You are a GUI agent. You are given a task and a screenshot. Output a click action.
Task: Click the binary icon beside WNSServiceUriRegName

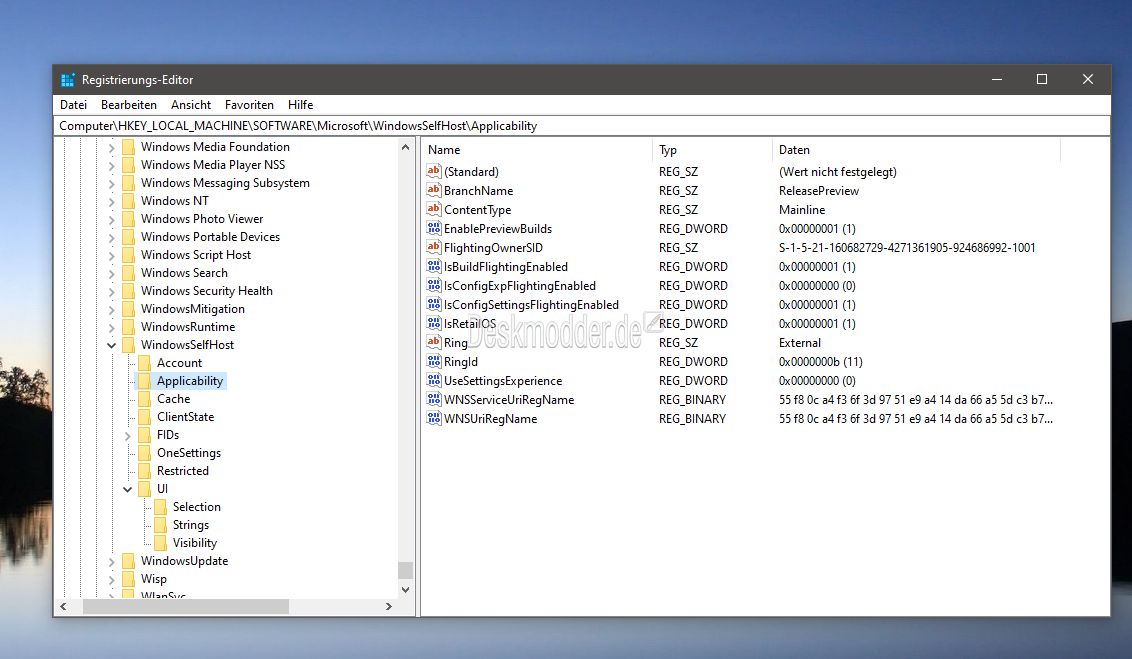point(433,399)
